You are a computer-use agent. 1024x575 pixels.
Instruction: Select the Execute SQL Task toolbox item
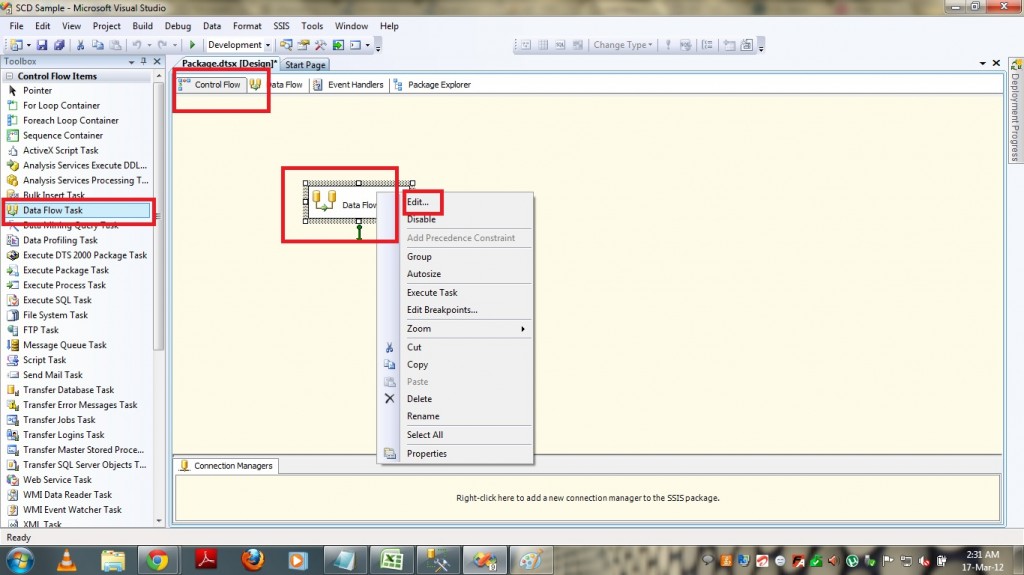[x=57, y=300]
